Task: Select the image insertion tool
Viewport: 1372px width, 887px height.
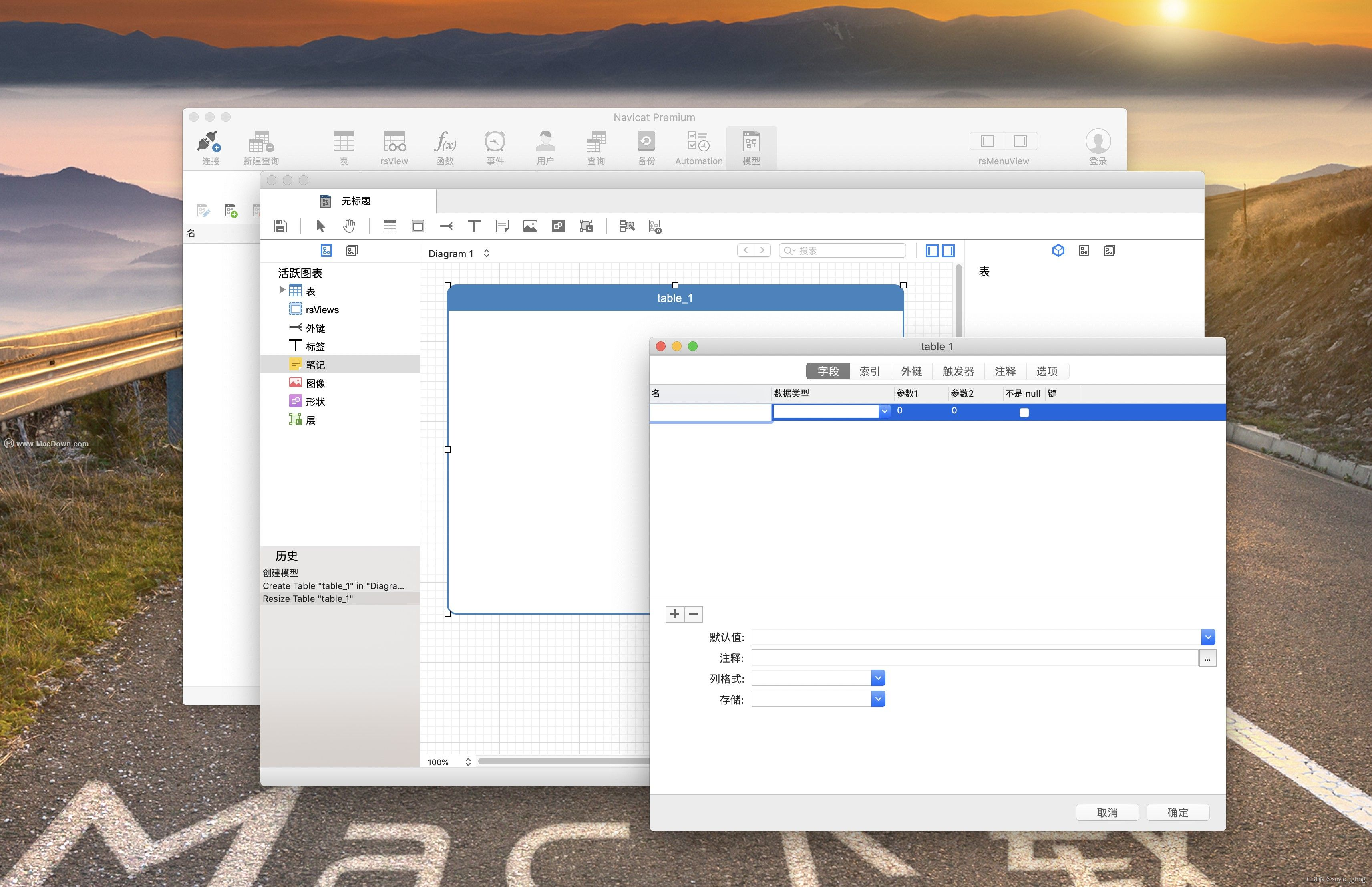Action: (x=530, y=226)
